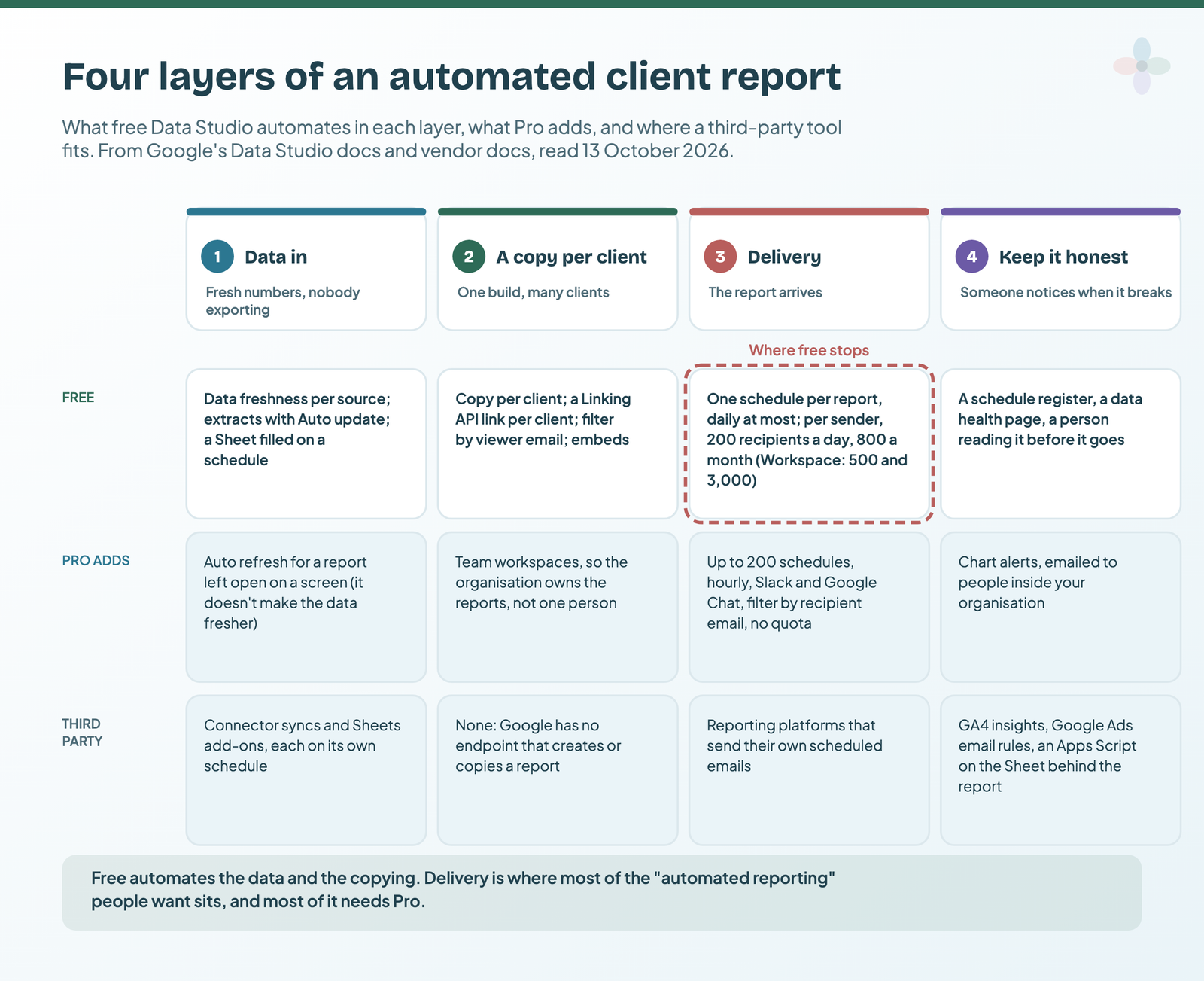
Task: Click the PRO ADDS row label
Action: tap(96, 561)
